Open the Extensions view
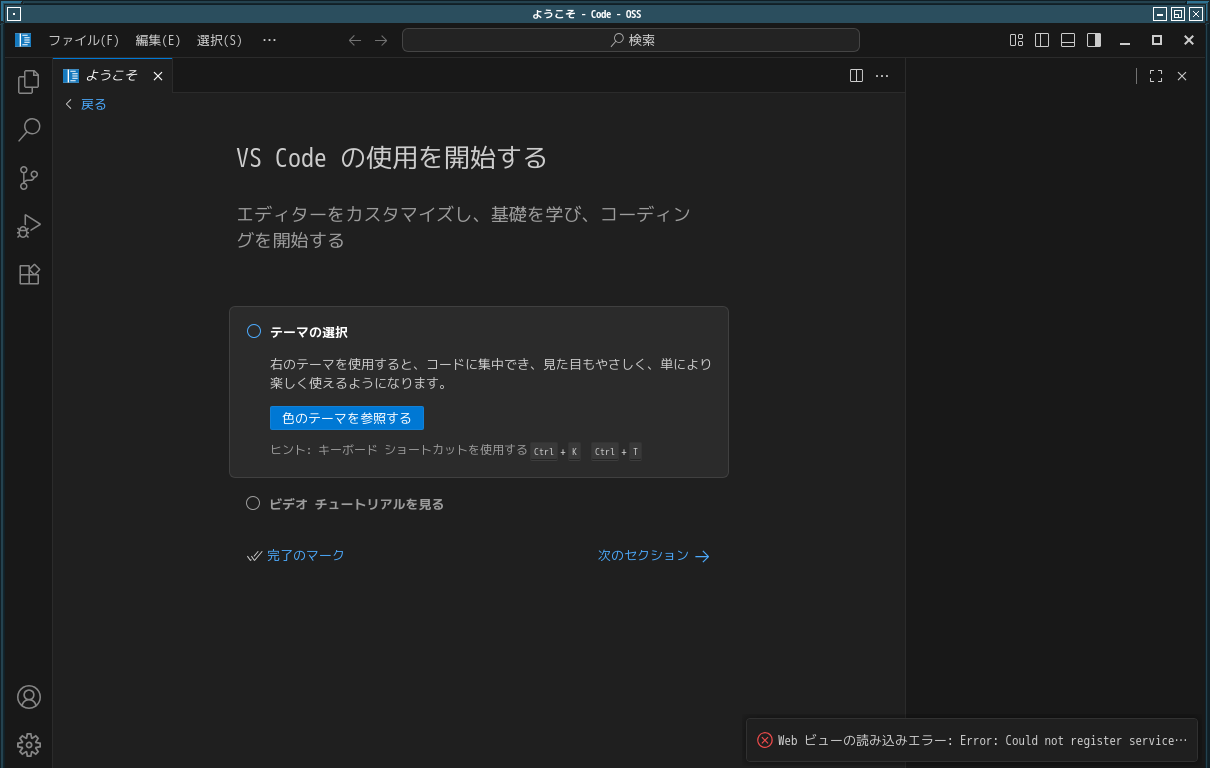The image size is (1210, 768). coord(29,274)
